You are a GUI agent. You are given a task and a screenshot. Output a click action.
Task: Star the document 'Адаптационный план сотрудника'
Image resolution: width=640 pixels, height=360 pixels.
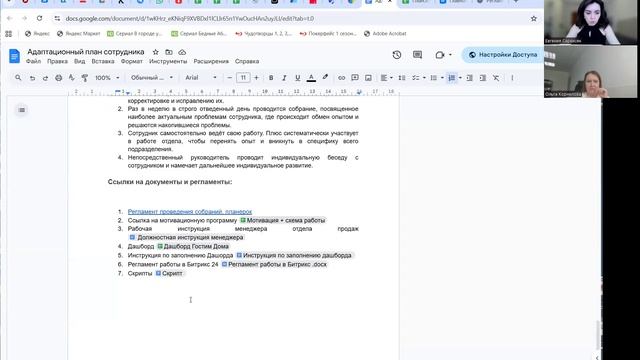point(156,52)
